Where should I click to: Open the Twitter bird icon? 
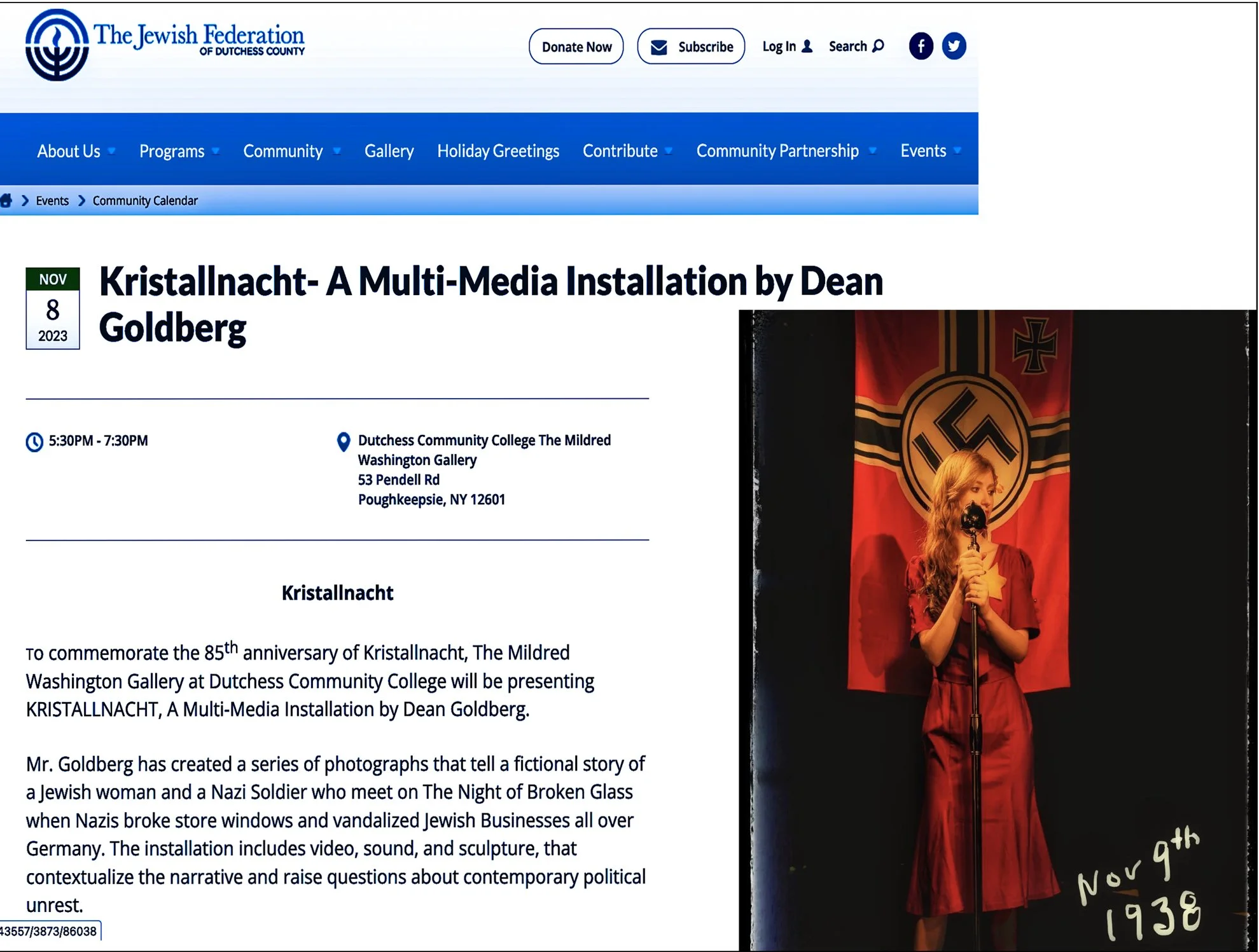tap(954, 46)
